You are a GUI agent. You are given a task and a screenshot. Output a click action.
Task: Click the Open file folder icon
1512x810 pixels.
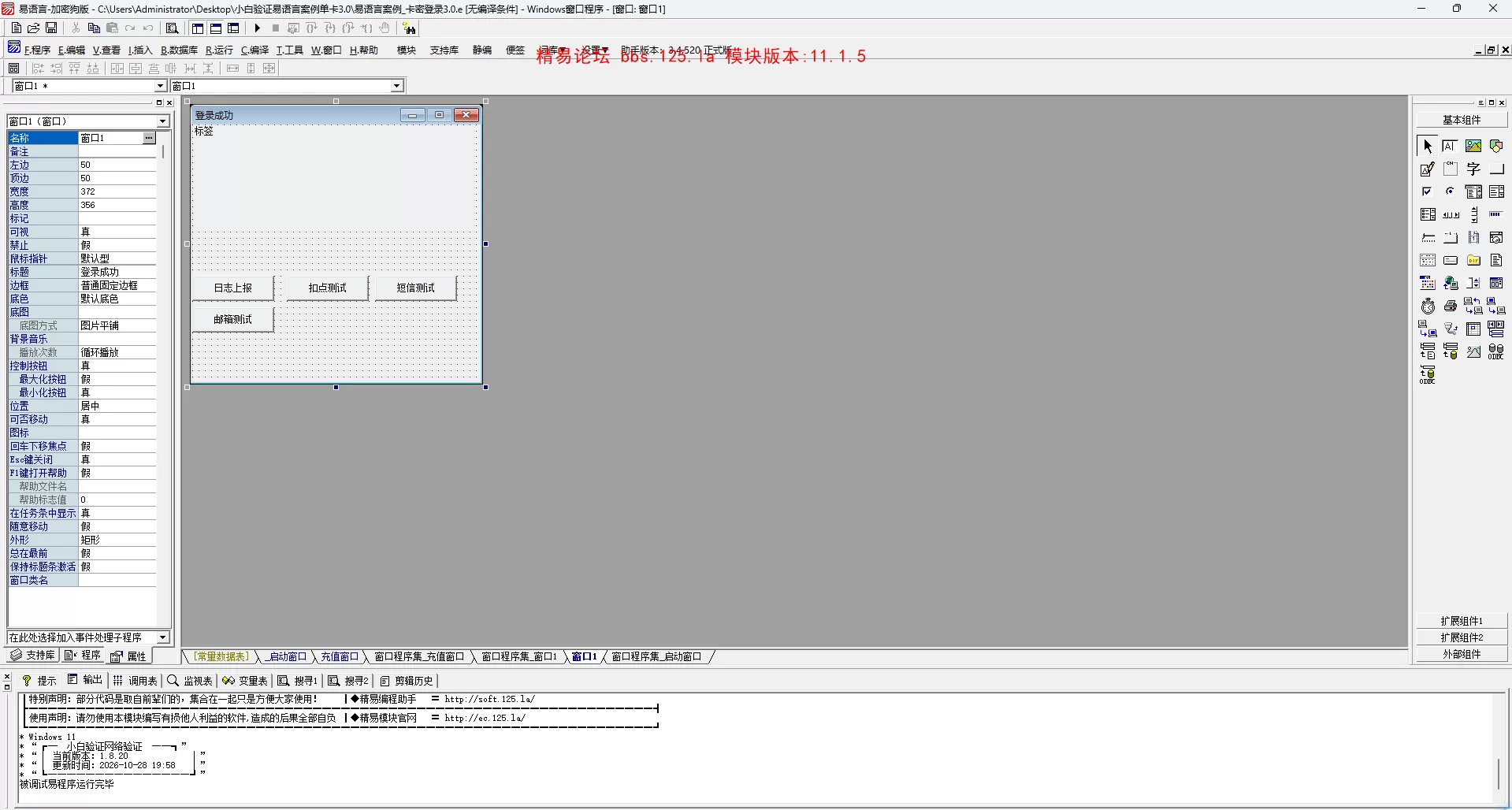[x=34, y=28]
